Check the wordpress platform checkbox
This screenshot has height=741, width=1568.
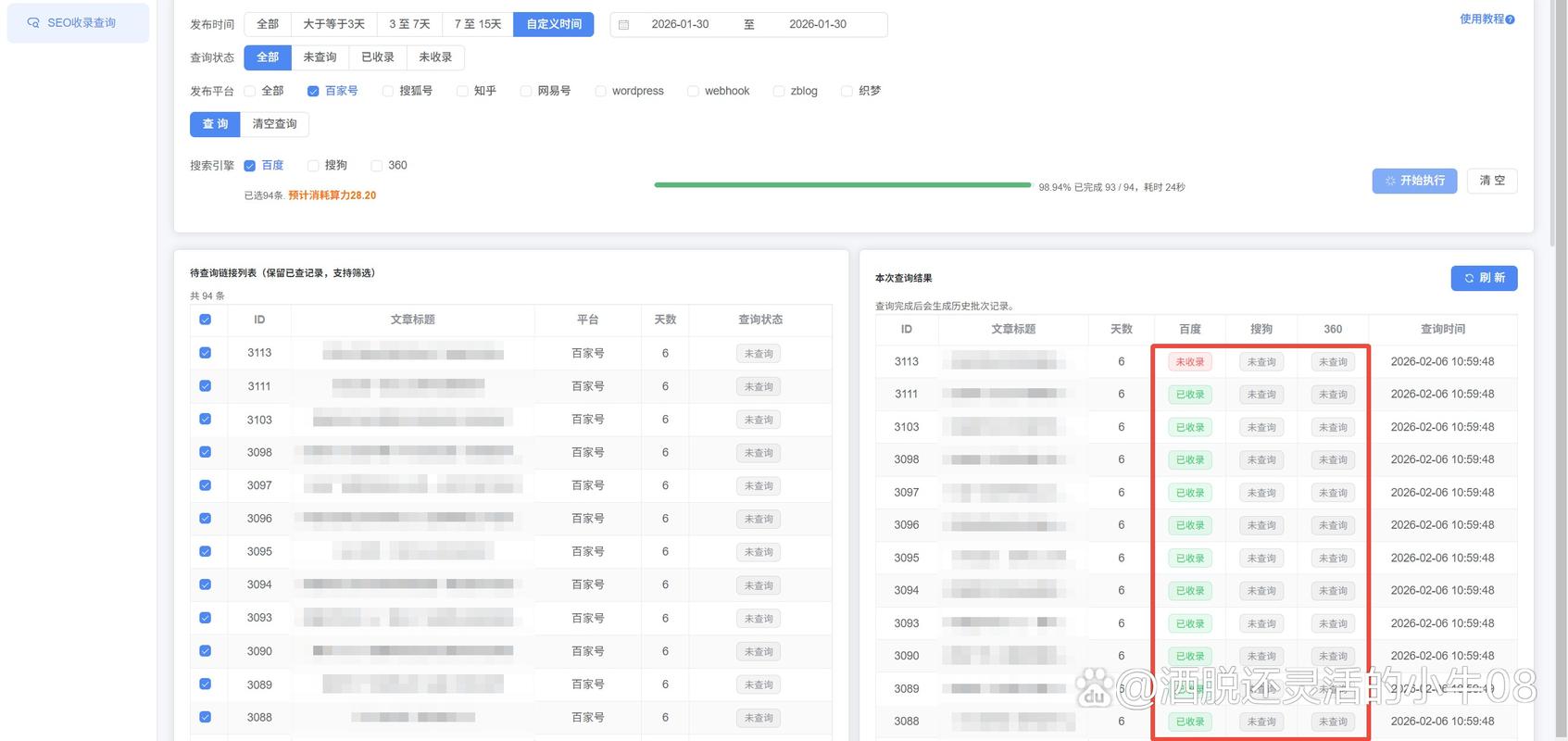[x=600, y=91]
